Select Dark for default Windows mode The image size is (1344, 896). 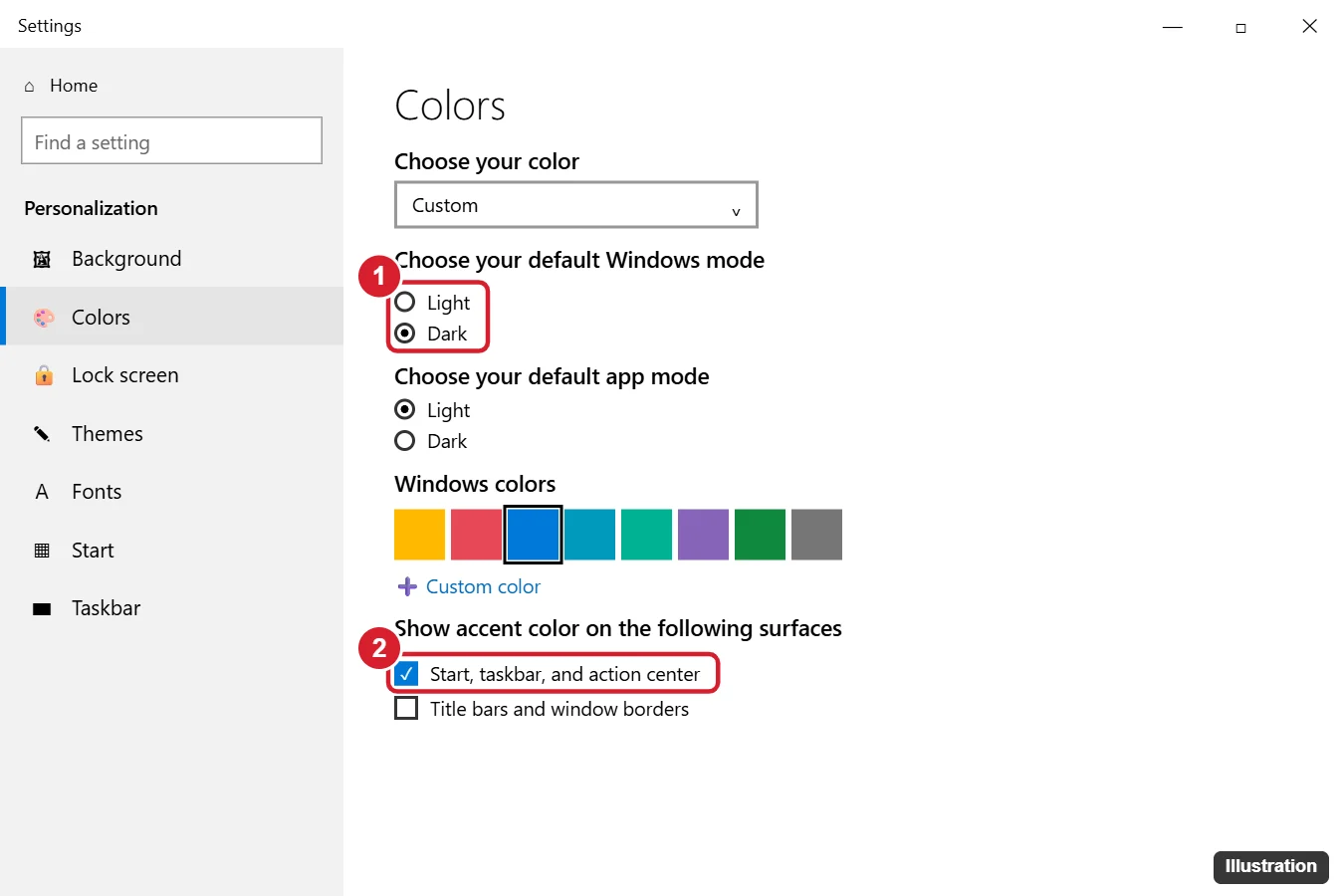[405, 334]
